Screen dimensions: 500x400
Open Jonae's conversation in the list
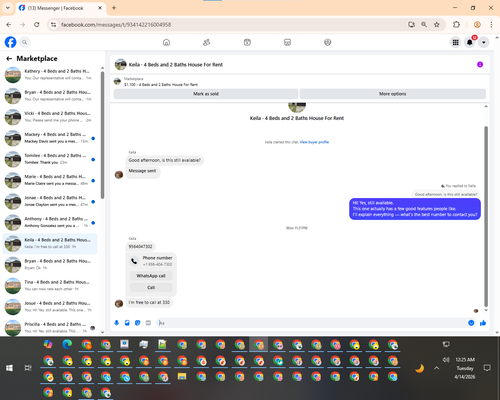tap(50, 201)
